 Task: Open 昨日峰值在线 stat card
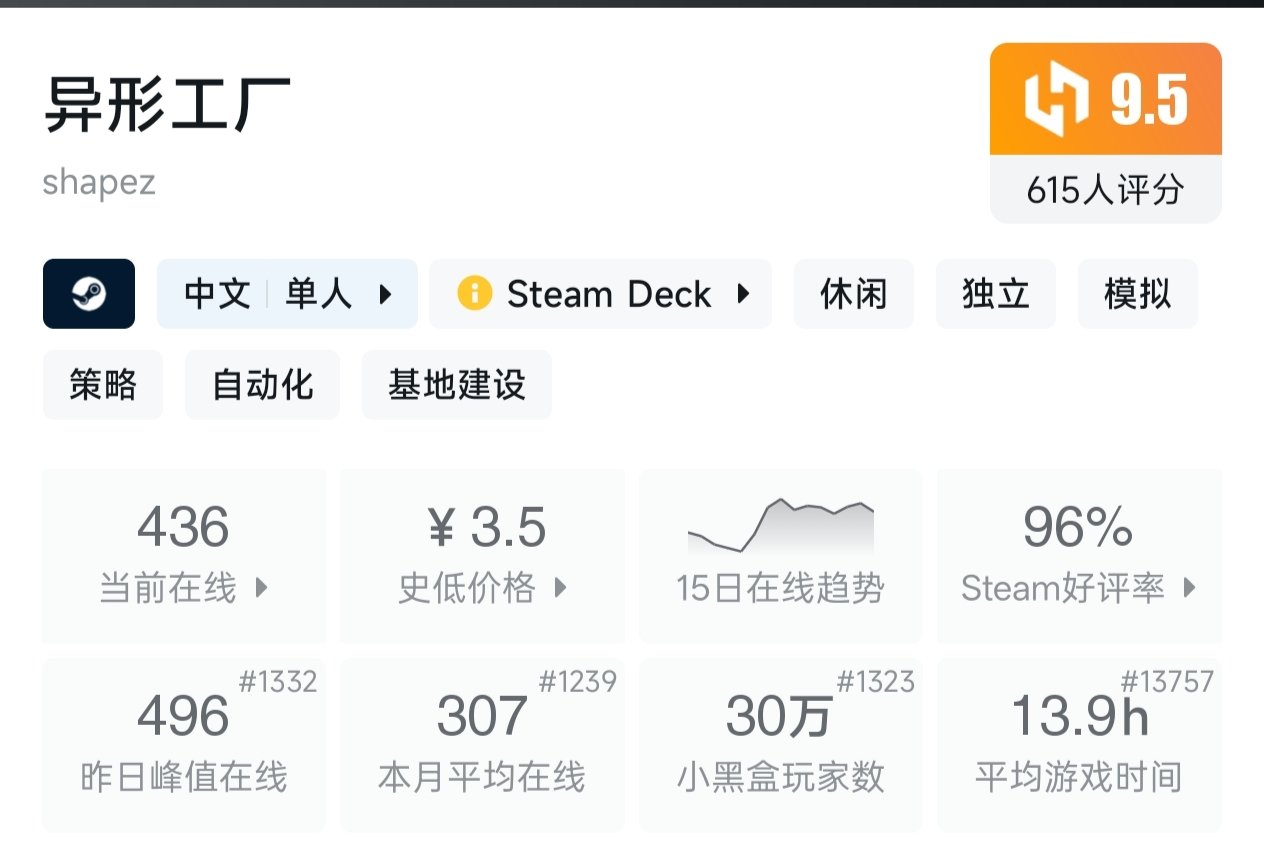(x=184, y=744)
